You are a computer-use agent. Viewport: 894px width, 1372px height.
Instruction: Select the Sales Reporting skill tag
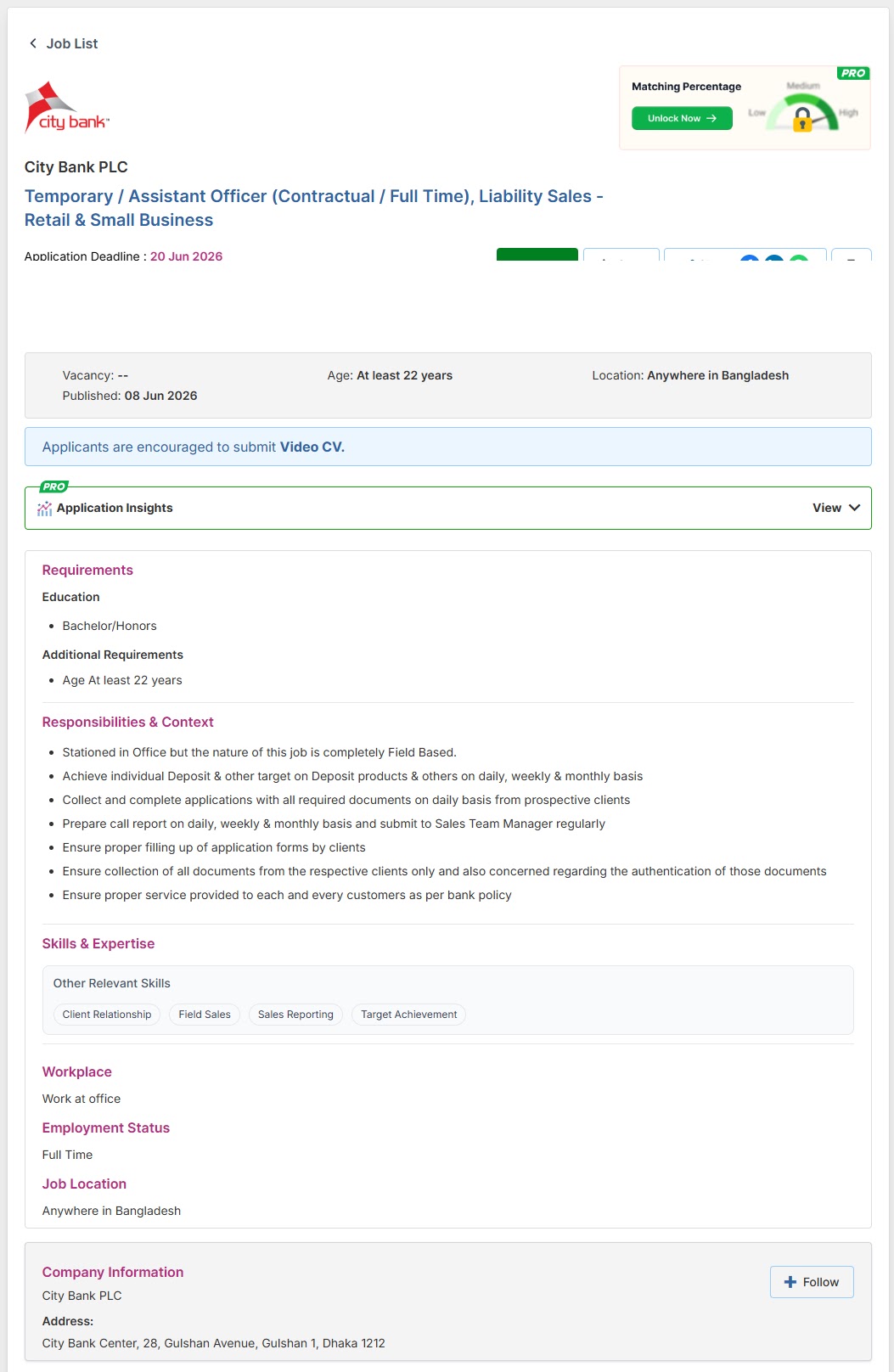[295, 1015]
